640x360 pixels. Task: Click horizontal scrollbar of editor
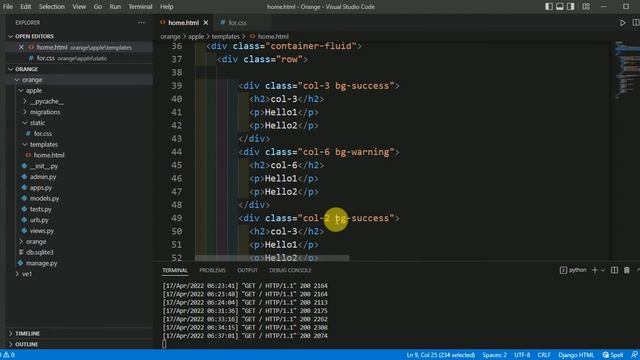click(x=272, y=258)
